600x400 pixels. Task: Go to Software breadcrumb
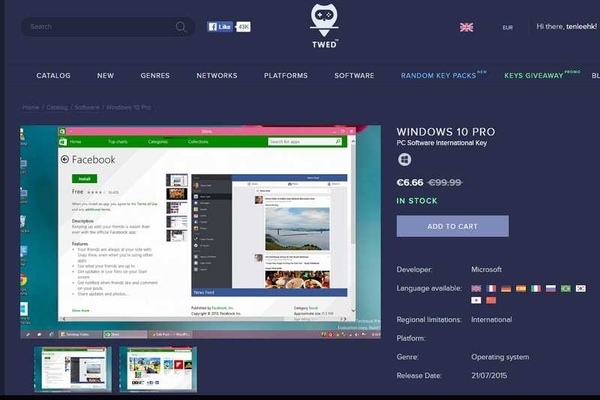pos(86,107)
